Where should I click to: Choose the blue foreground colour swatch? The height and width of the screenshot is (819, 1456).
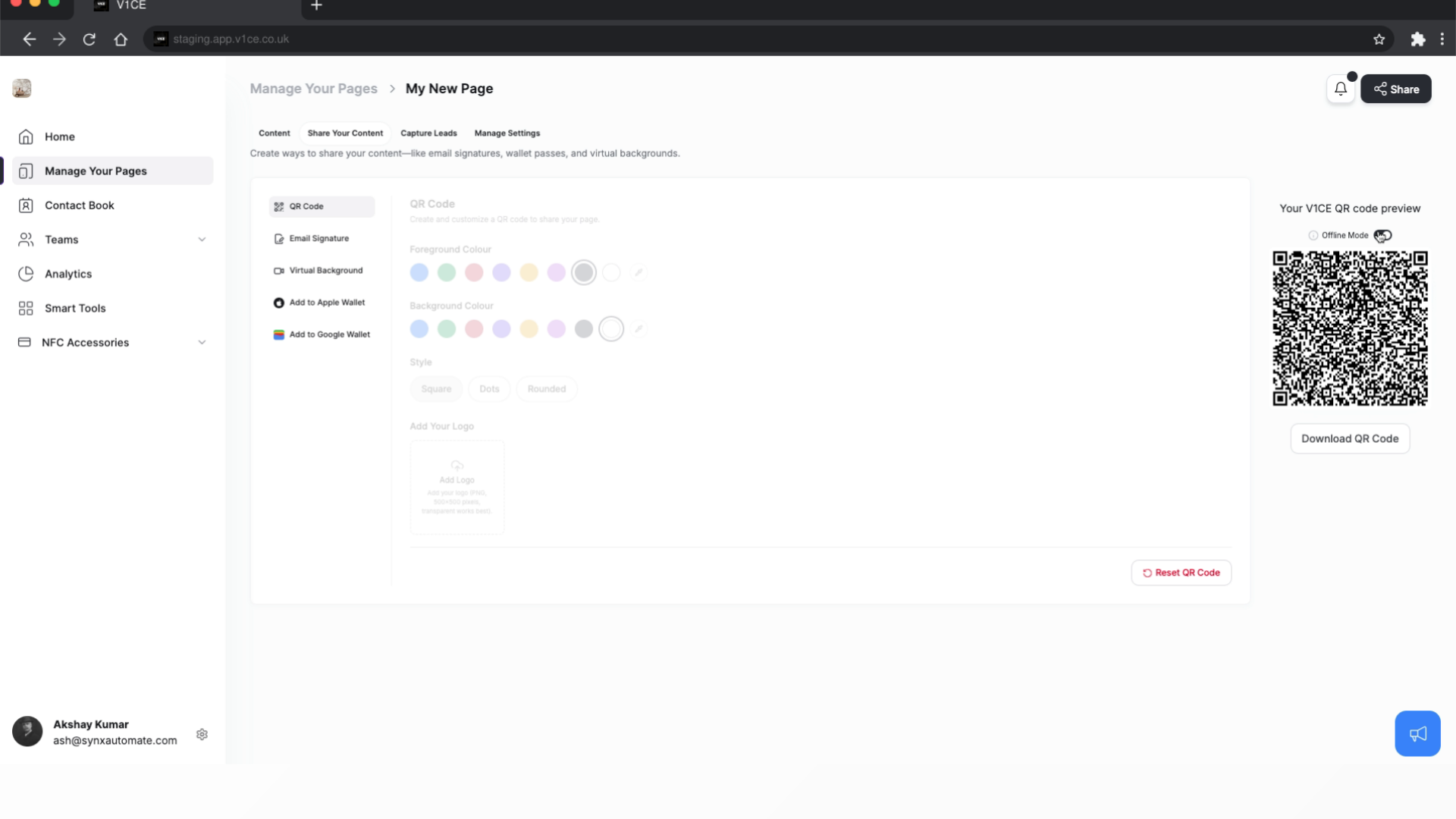point(419,272)
